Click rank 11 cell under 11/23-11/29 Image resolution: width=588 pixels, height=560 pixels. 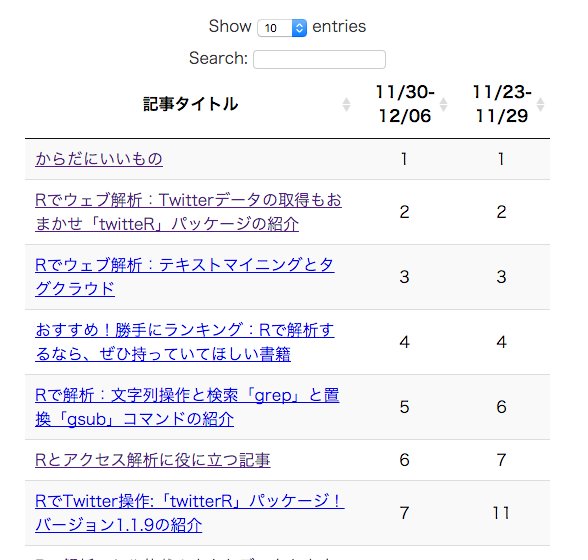click(501, 513)
